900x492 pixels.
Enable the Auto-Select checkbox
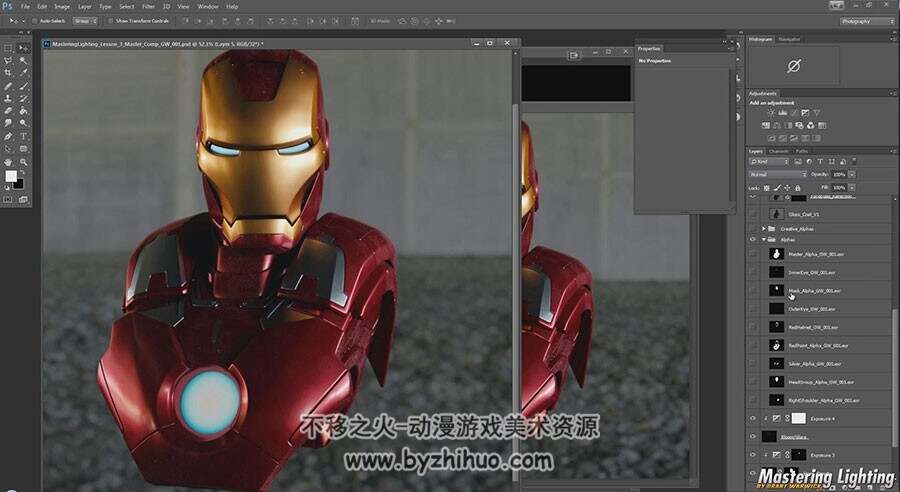tap(35, 21)
